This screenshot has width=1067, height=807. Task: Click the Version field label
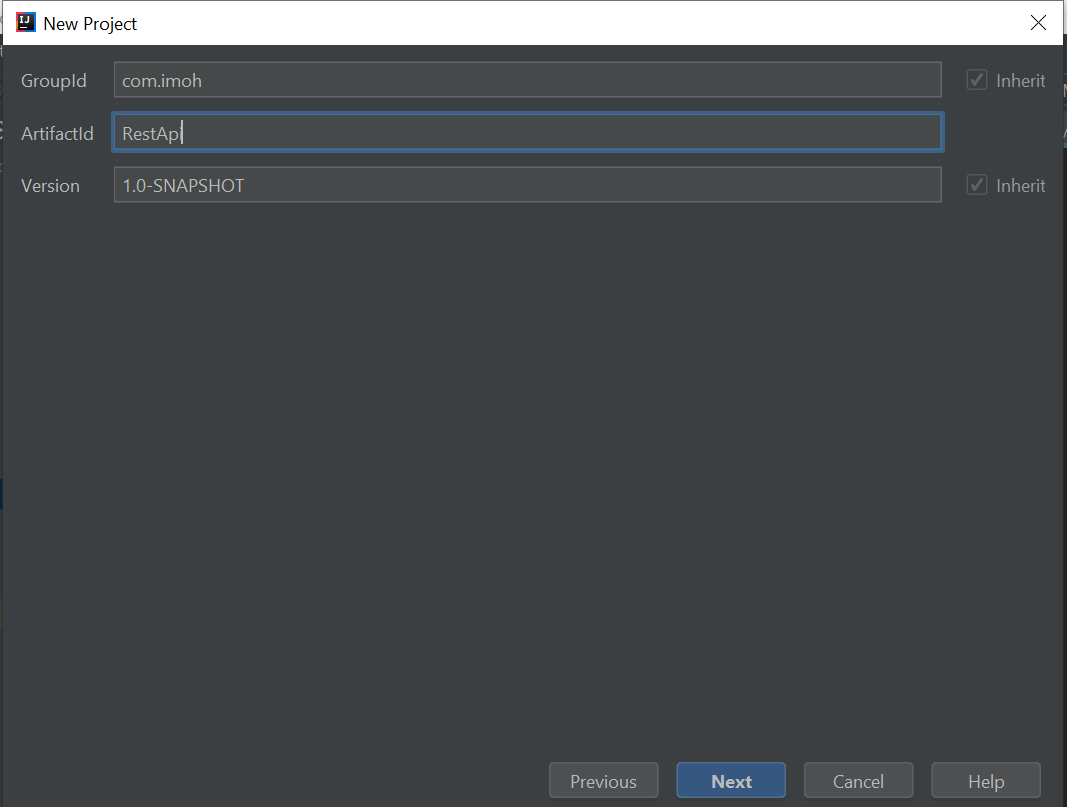[50, 185]
